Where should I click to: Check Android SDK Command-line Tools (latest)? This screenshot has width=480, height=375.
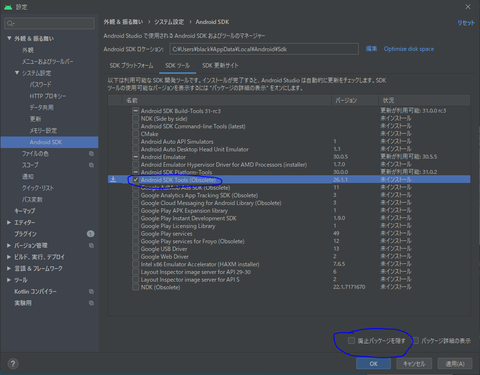(135, 126)
